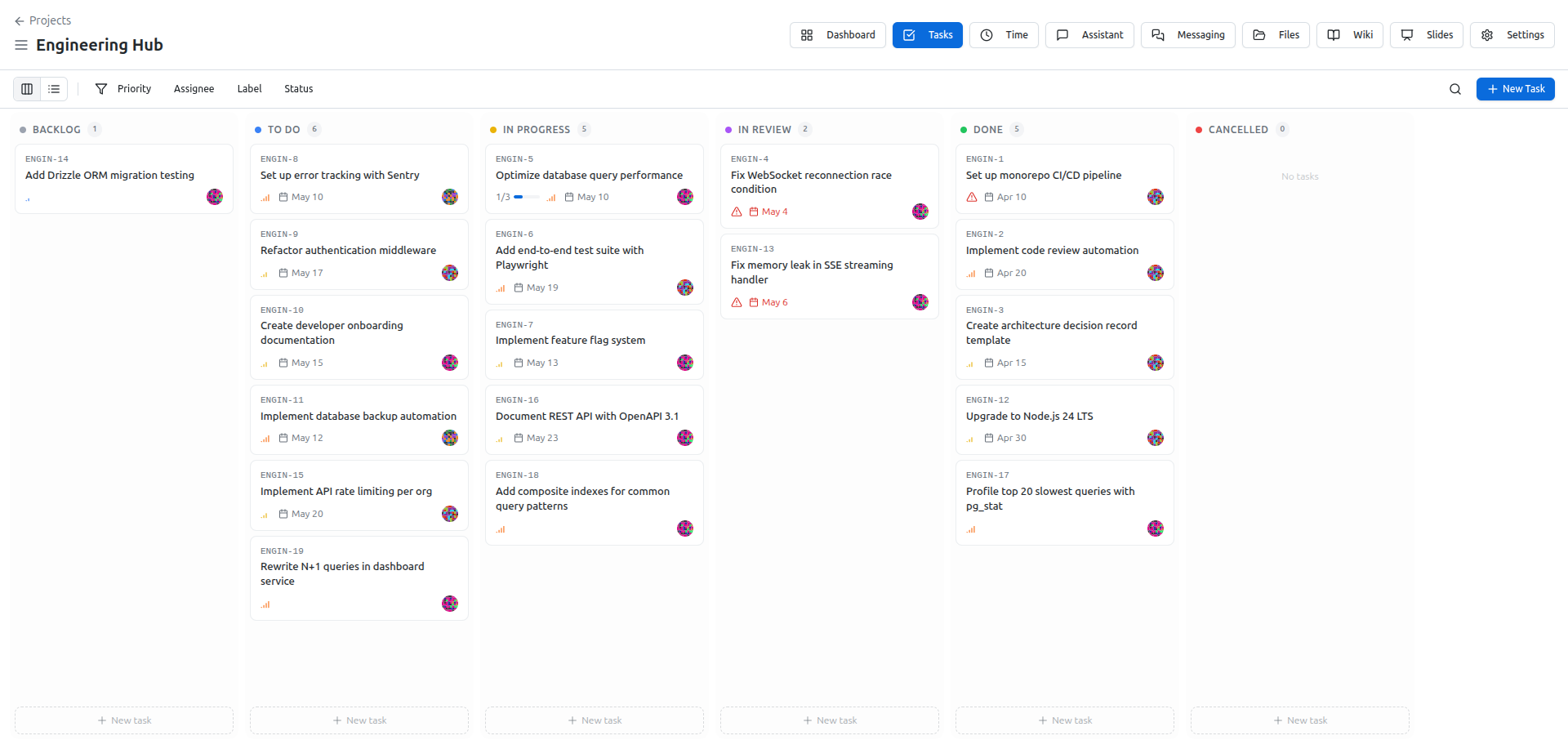The image size is (1568, 749).
Task: Click priority icon on ENGIN-8 card
Action: click(265, 198)
